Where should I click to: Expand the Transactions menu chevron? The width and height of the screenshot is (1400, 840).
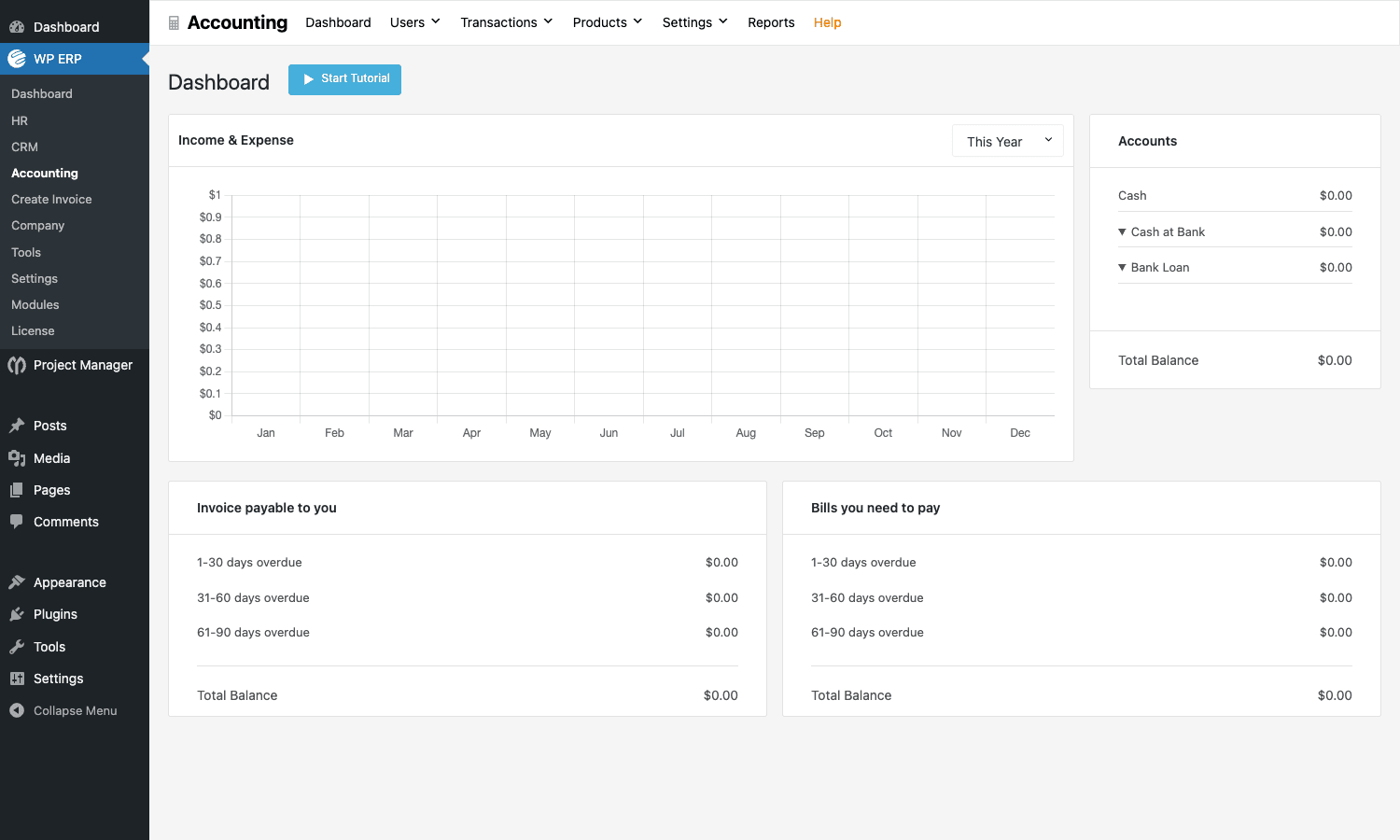pyautogui.click(x=548, y=21)
